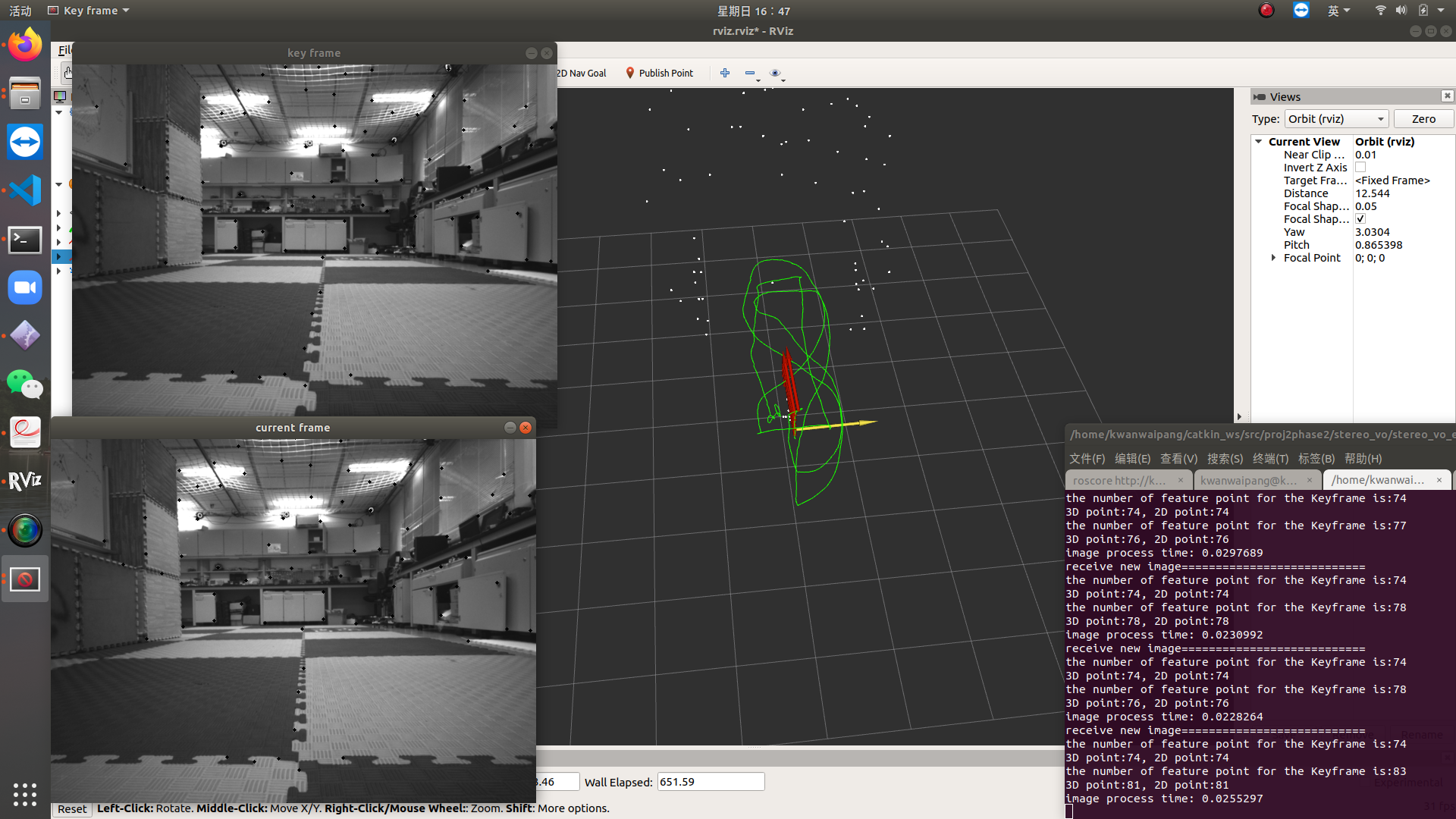
Task: Open the Type dropdown showing Orbit (rviz)
Action: [x=1336, y=118]
